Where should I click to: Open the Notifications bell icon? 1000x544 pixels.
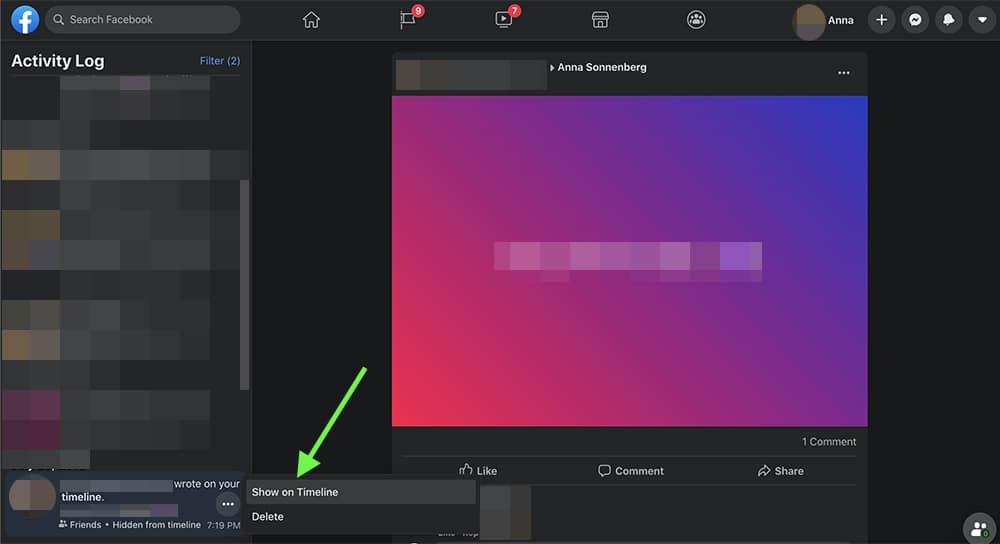948,20
